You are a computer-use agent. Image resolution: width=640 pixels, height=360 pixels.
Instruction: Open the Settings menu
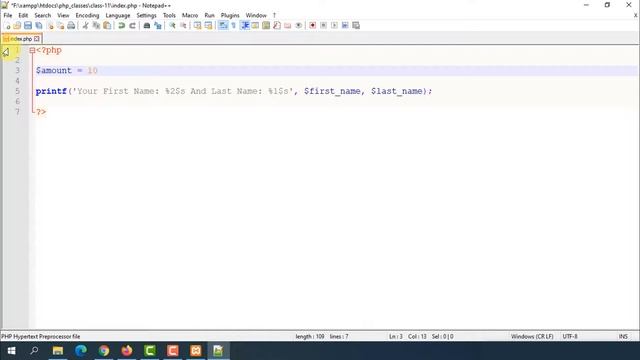(147, 16)
